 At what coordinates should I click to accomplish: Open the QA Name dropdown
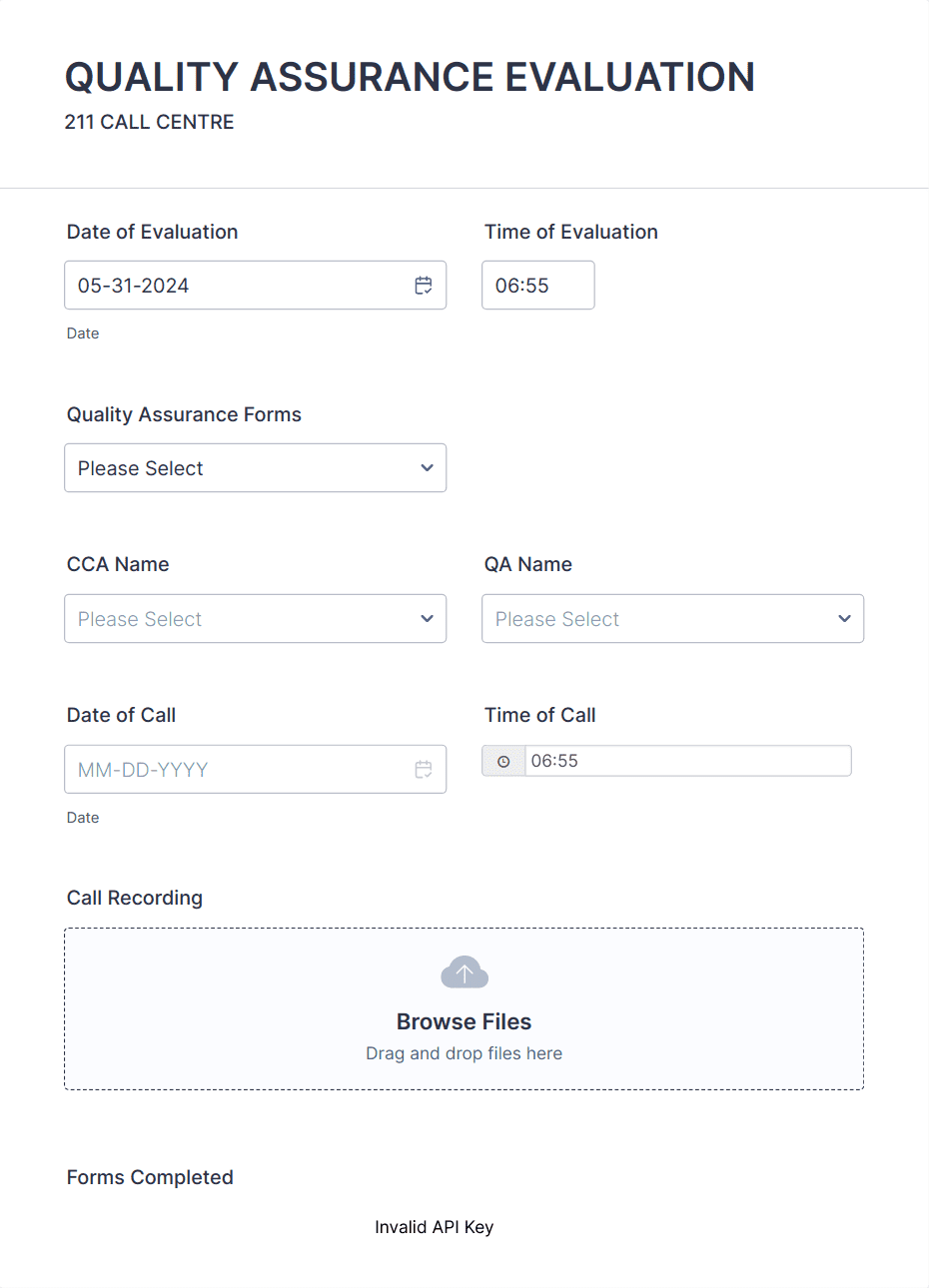pos(672,619)
